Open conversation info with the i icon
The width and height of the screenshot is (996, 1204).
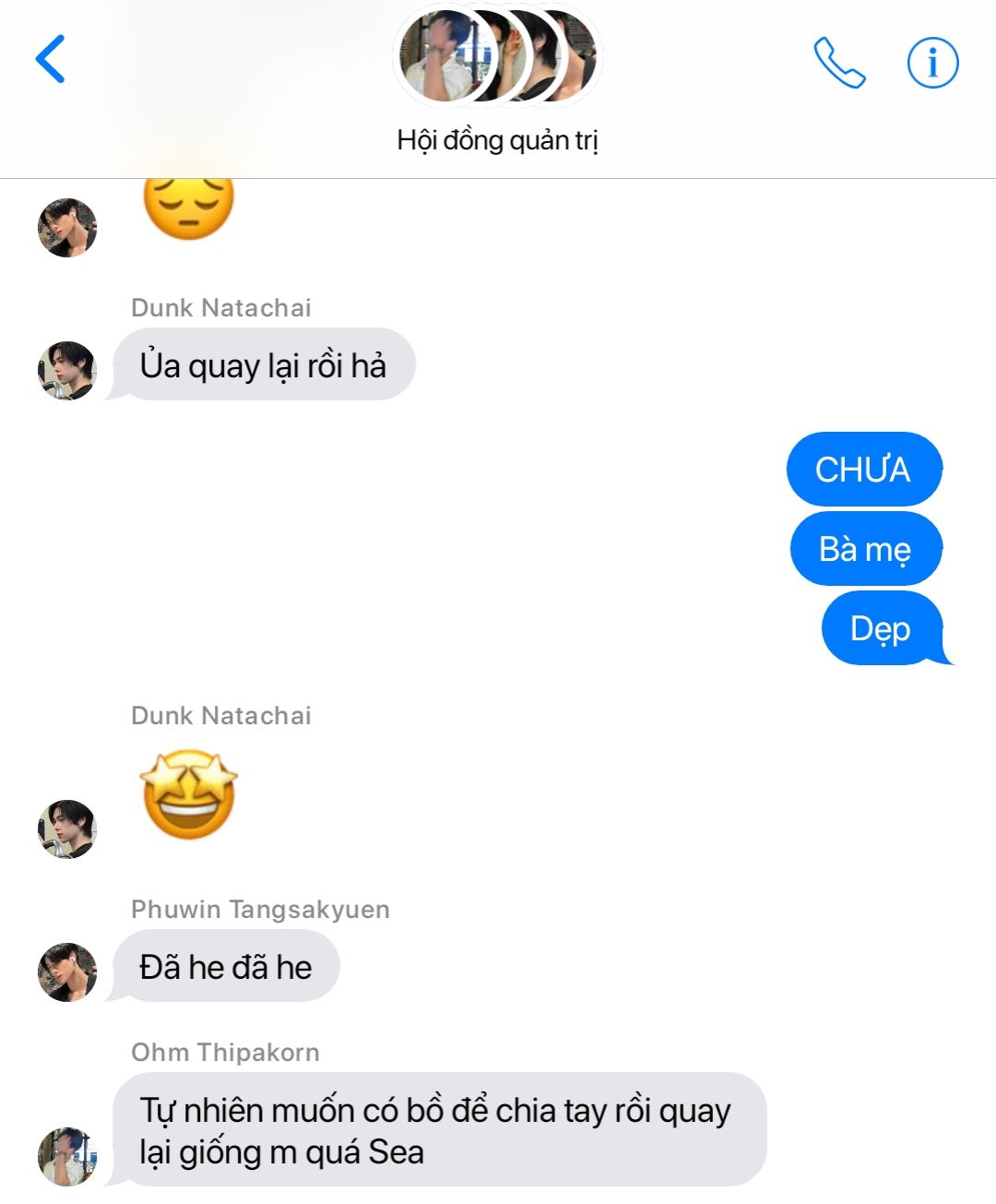click(x=932, y=63)
